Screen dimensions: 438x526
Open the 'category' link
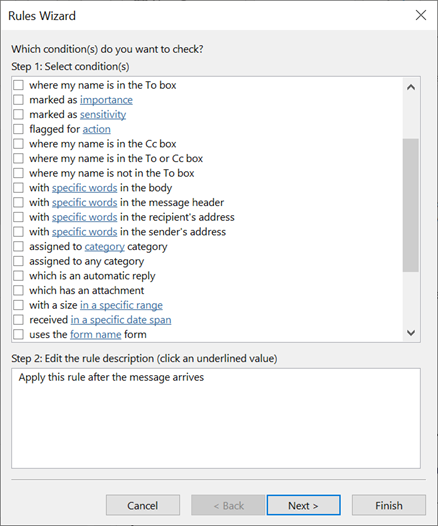coord(105,247)
